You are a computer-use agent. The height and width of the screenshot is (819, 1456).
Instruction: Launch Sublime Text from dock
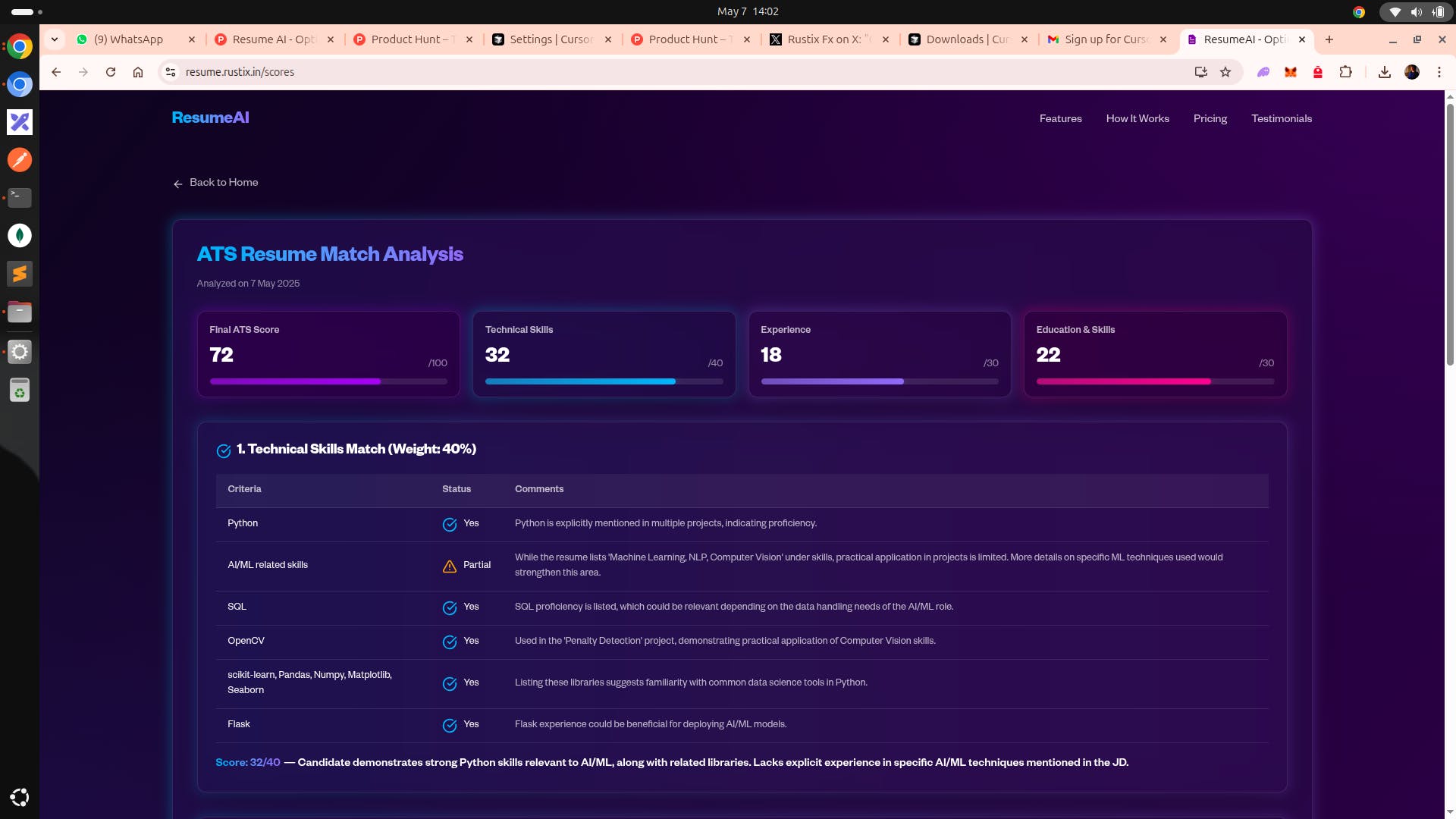20,274
